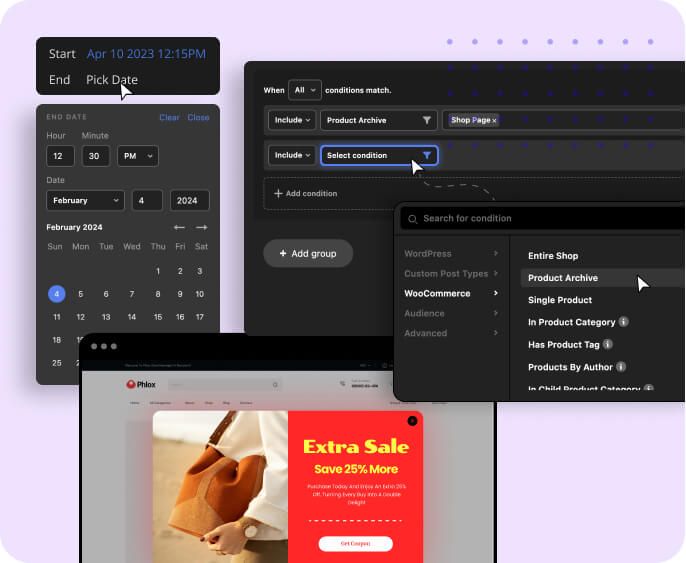This screenshot has height=563, width=686.
Task: Click the Start date Apr 10 2023 12:15PM
Action: click(x=146, y=54)
